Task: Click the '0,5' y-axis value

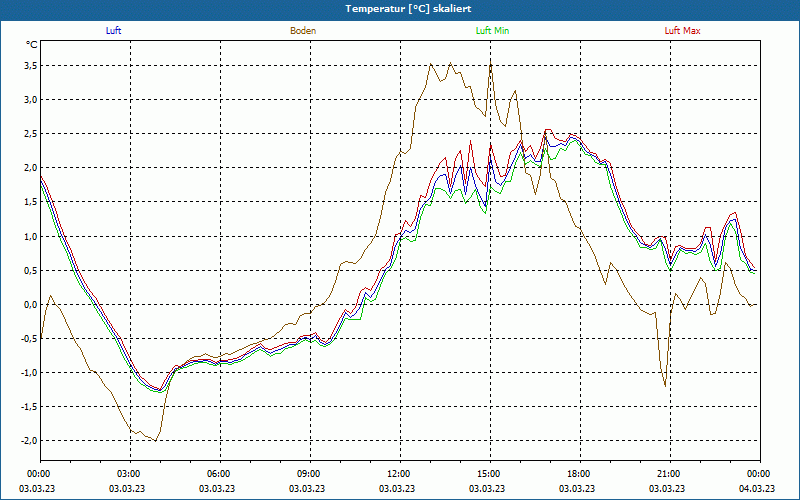Action: [31, 270]
